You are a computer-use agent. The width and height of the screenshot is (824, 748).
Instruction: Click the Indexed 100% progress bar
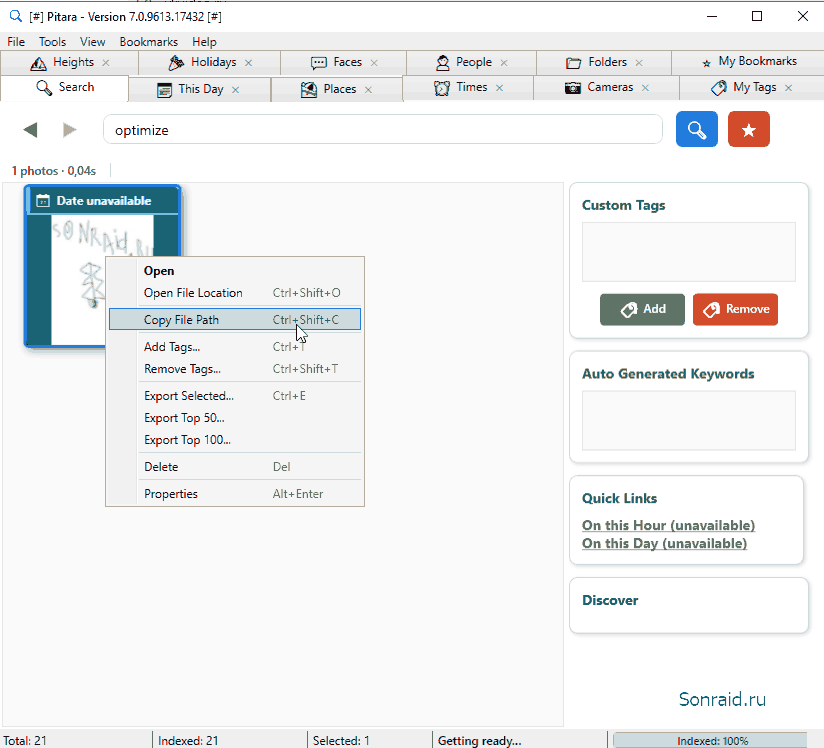click(x=712, y=740)
